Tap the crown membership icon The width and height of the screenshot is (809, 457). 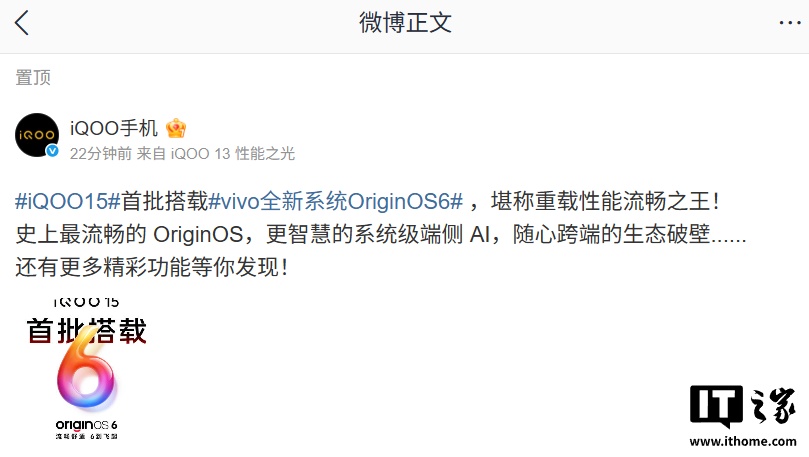(176, 128)
